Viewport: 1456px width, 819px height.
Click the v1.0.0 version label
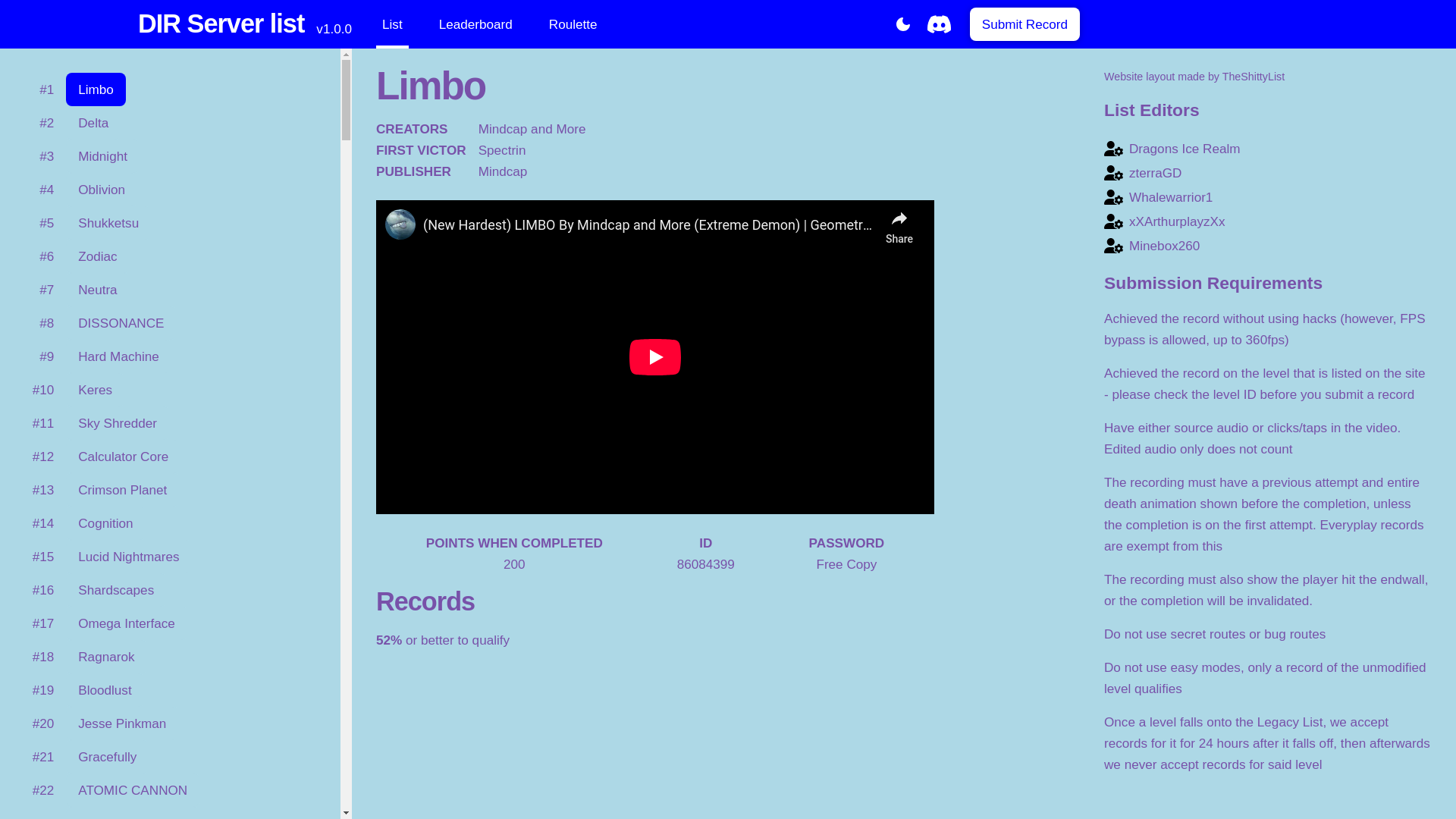click(x=334, y=30)
